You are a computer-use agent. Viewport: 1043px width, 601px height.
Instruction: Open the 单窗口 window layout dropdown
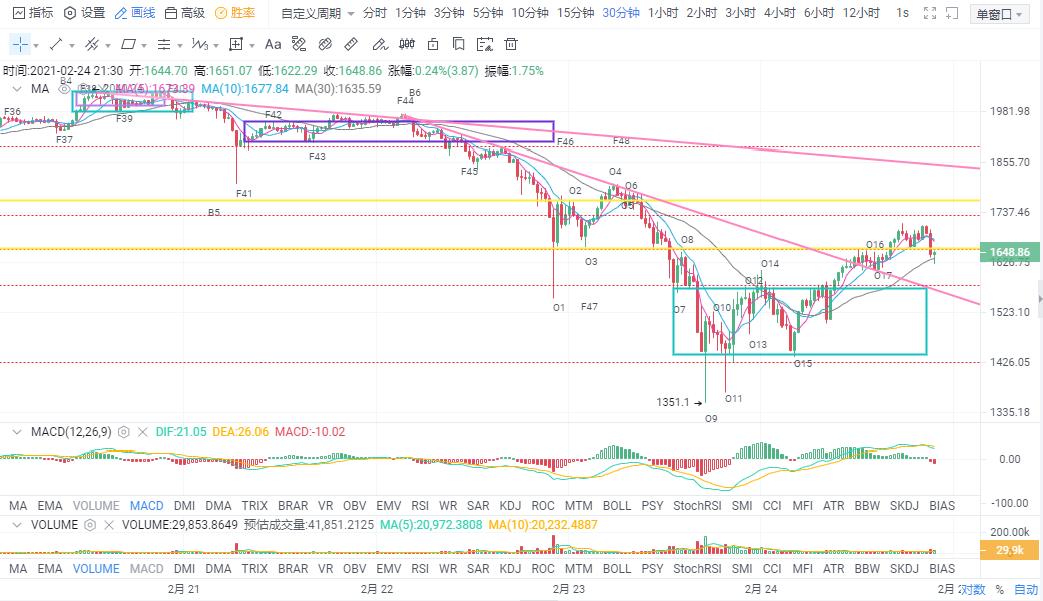[x=1000, y=13]
